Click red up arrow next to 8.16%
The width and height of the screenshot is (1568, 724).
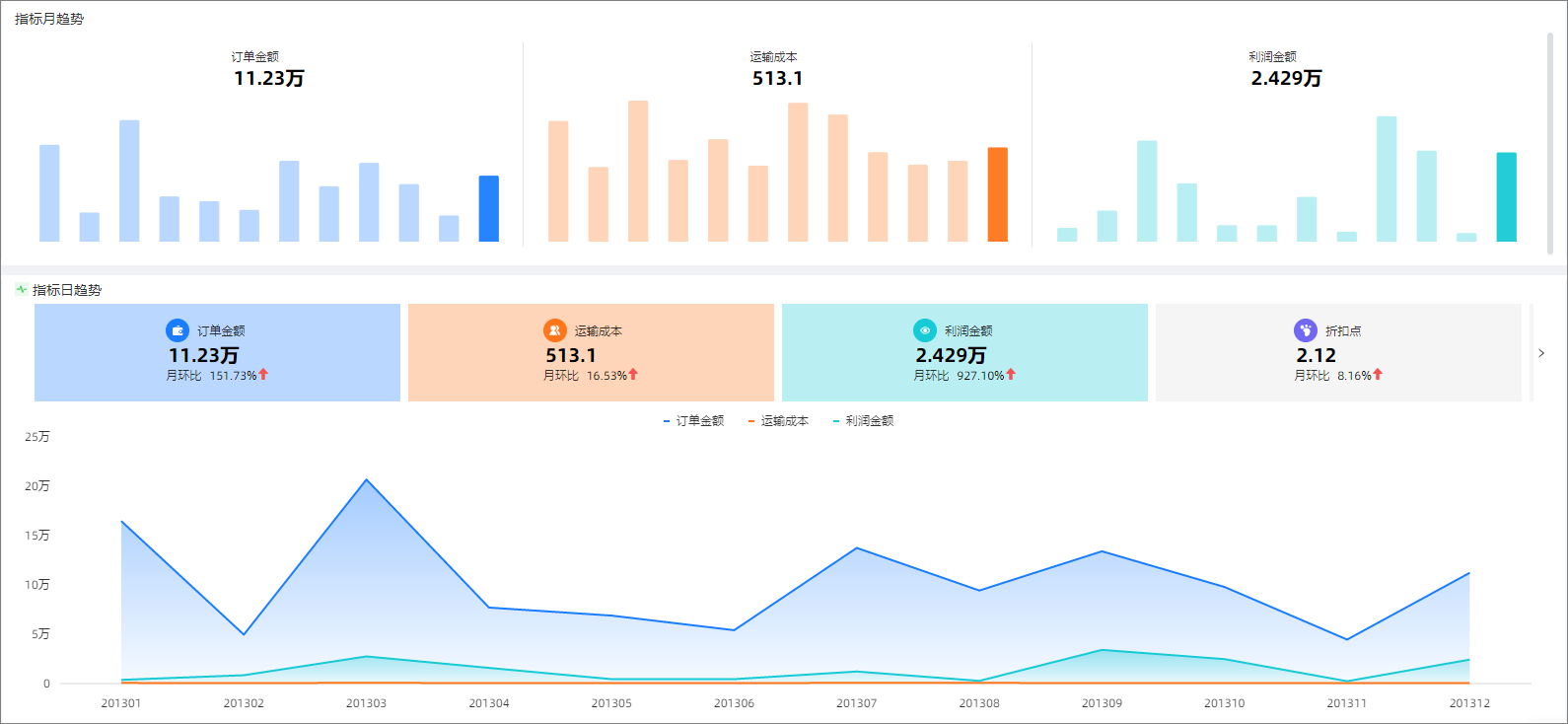pos(1378,375)
